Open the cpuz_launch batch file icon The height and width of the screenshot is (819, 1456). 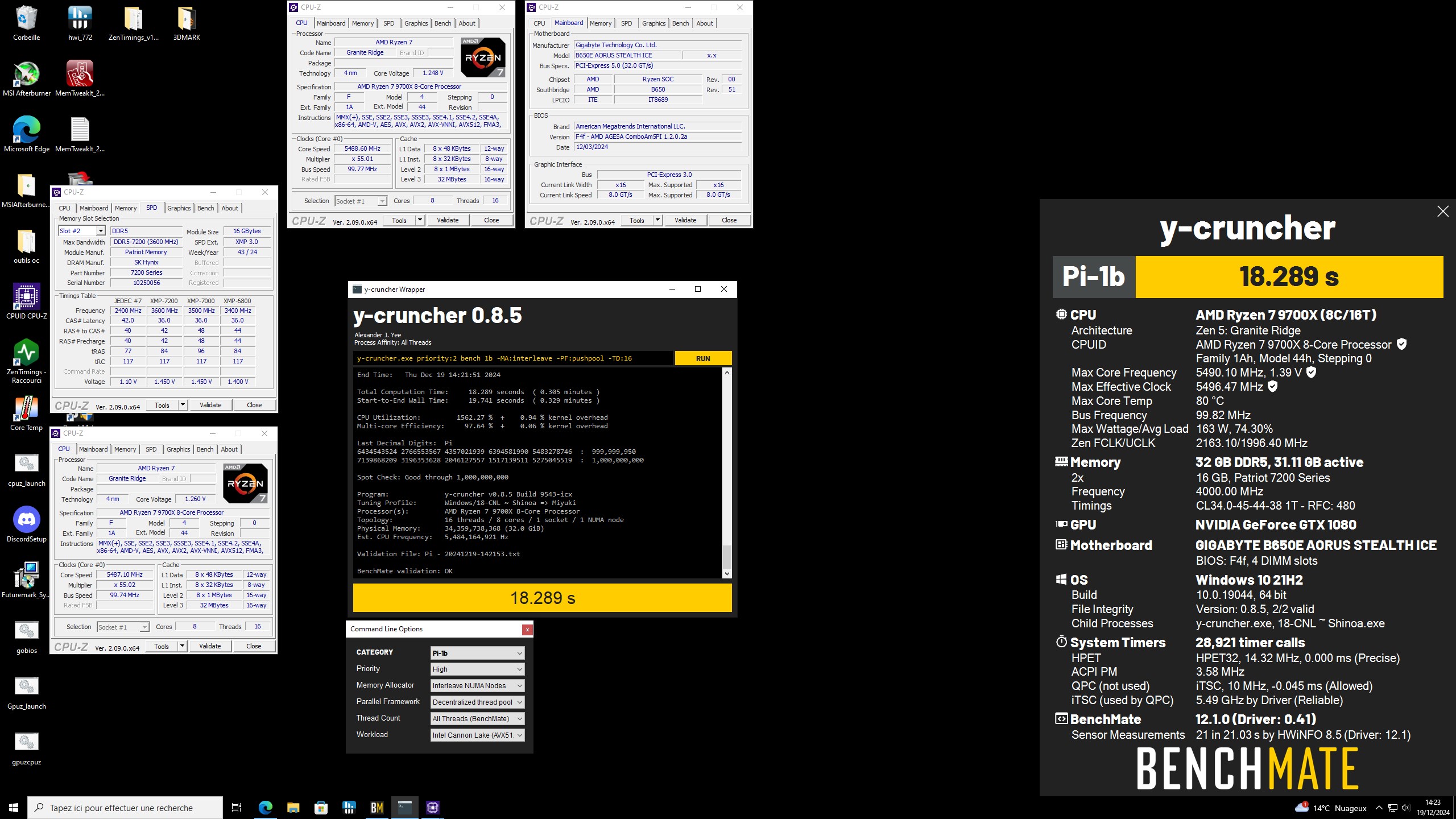[x=26, y=469]
